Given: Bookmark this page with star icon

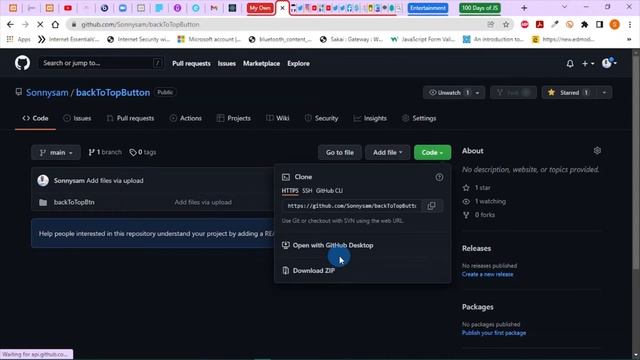Looking at the screenshot, I should point(506,24).
